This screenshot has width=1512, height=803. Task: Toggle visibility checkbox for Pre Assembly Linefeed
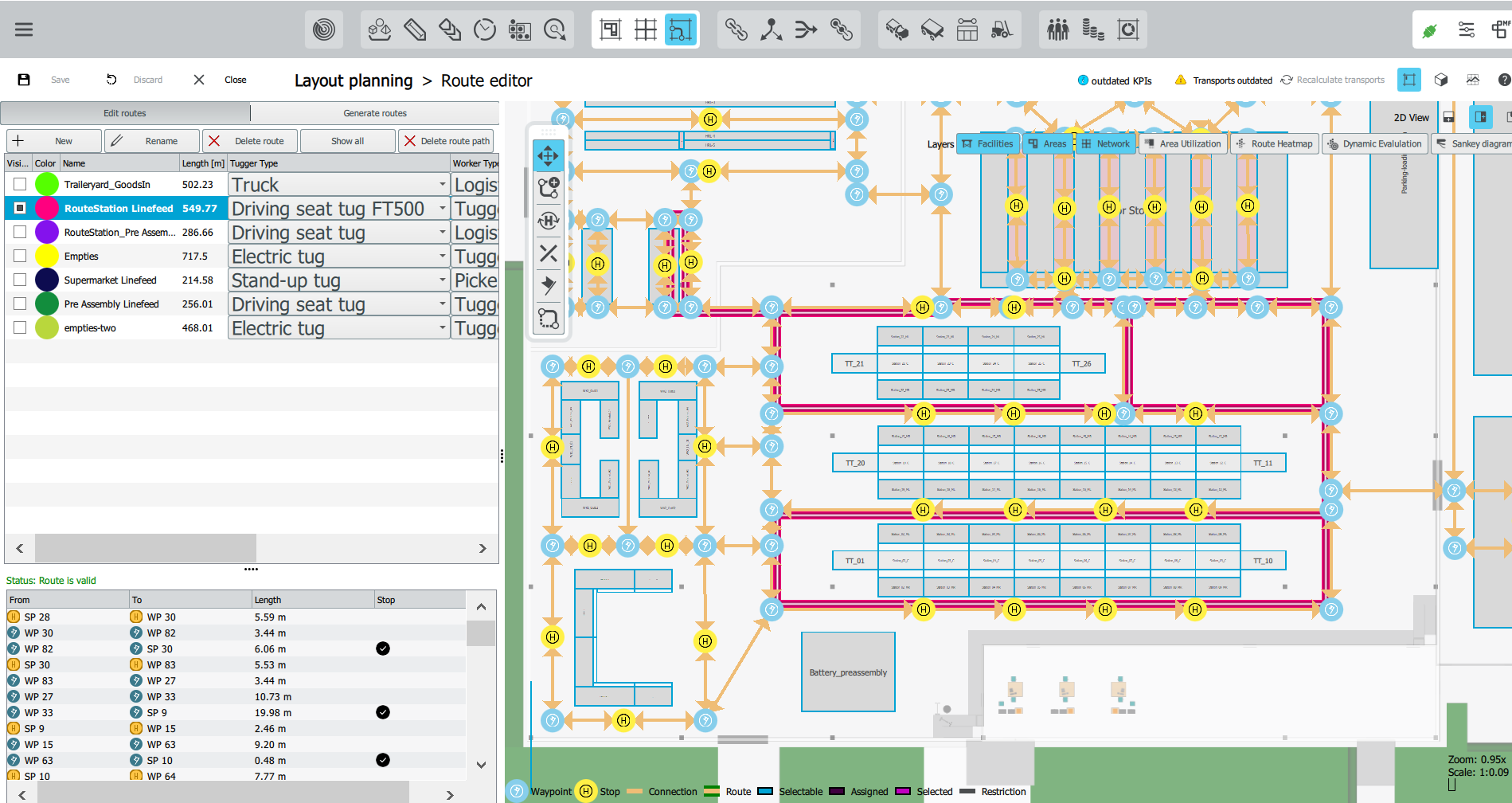click(20, 304)
